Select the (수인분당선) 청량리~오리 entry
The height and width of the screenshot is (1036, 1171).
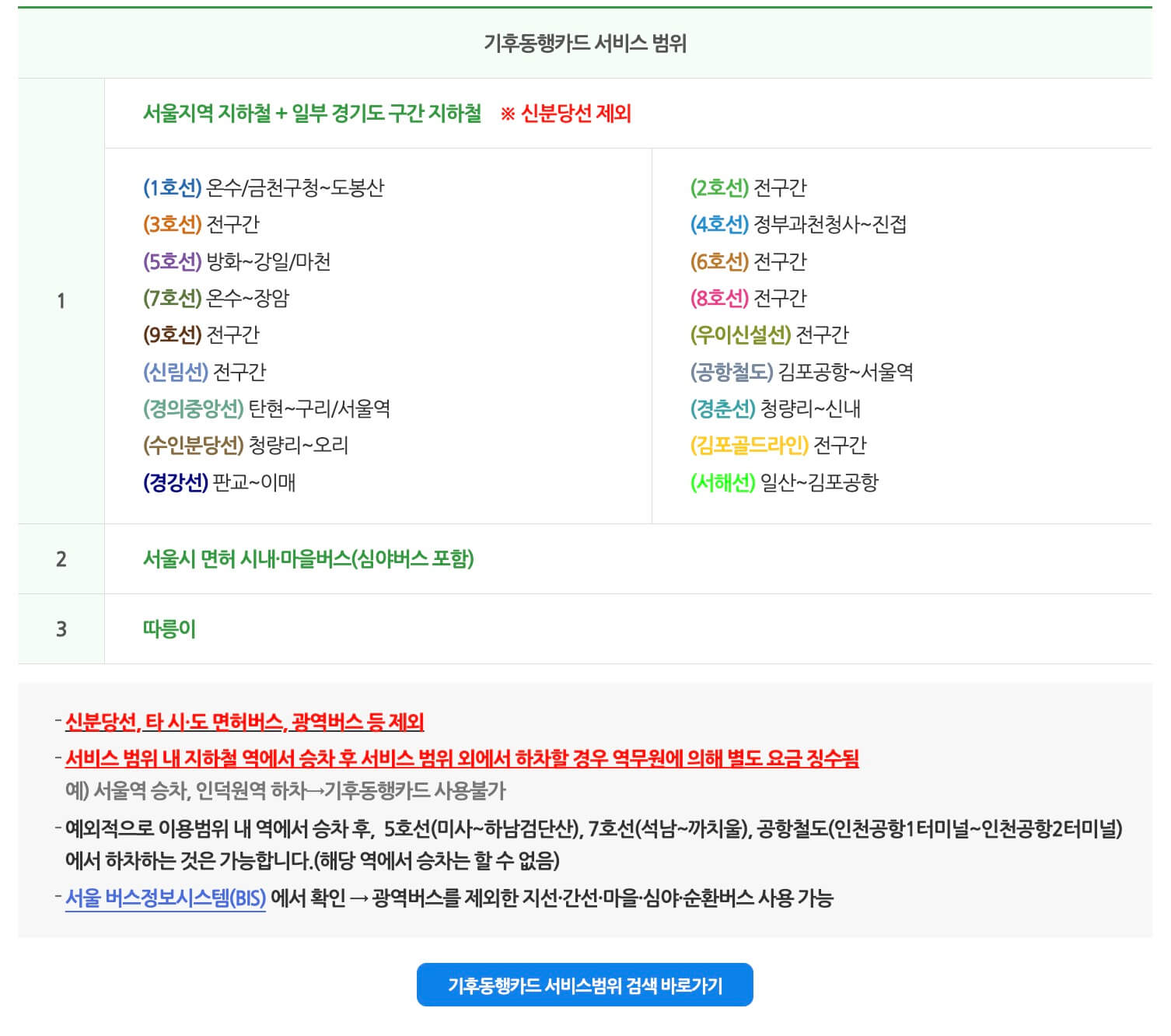[x=246, y=445]
